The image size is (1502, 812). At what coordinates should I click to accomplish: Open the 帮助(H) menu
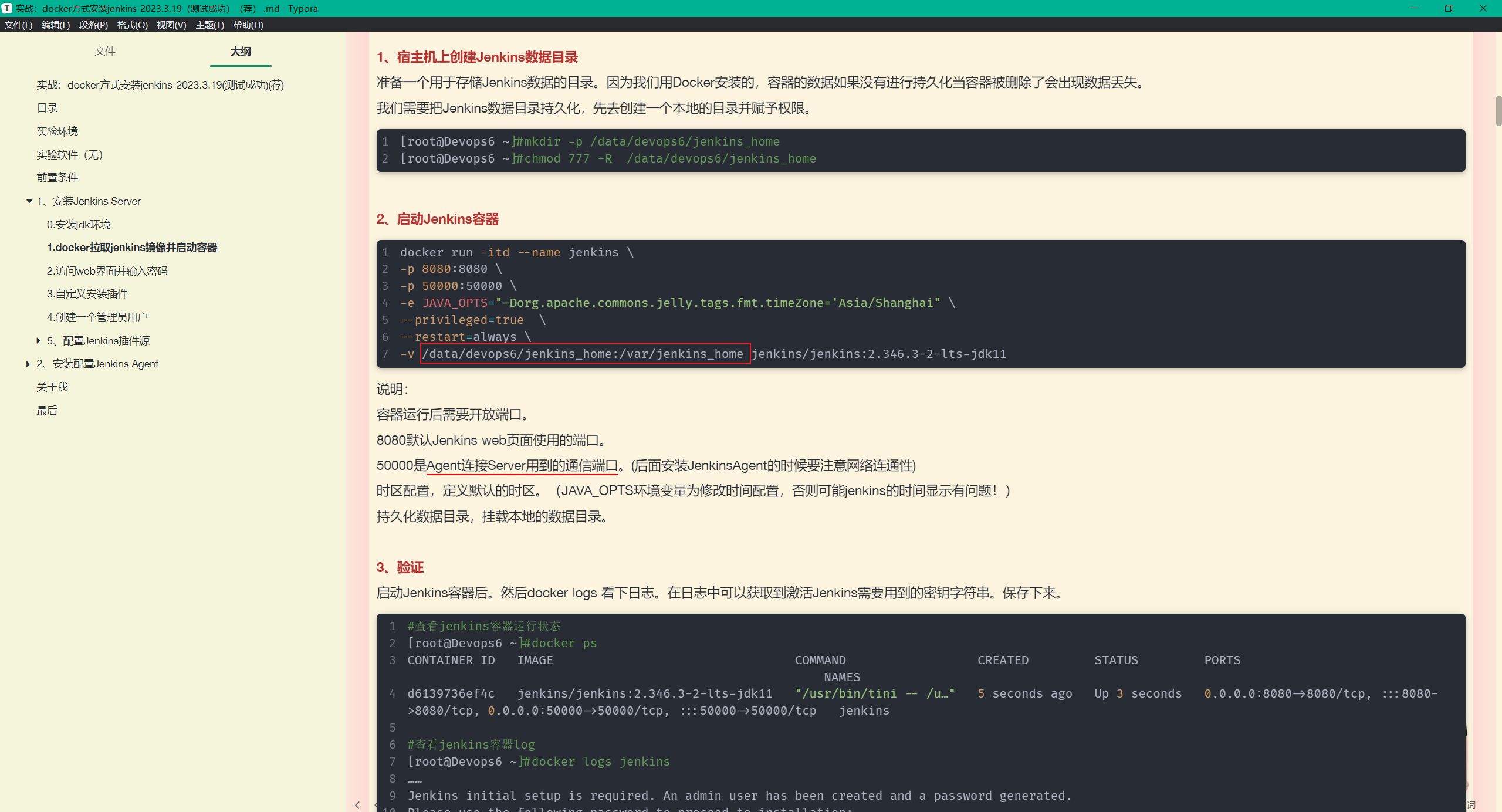248,25
